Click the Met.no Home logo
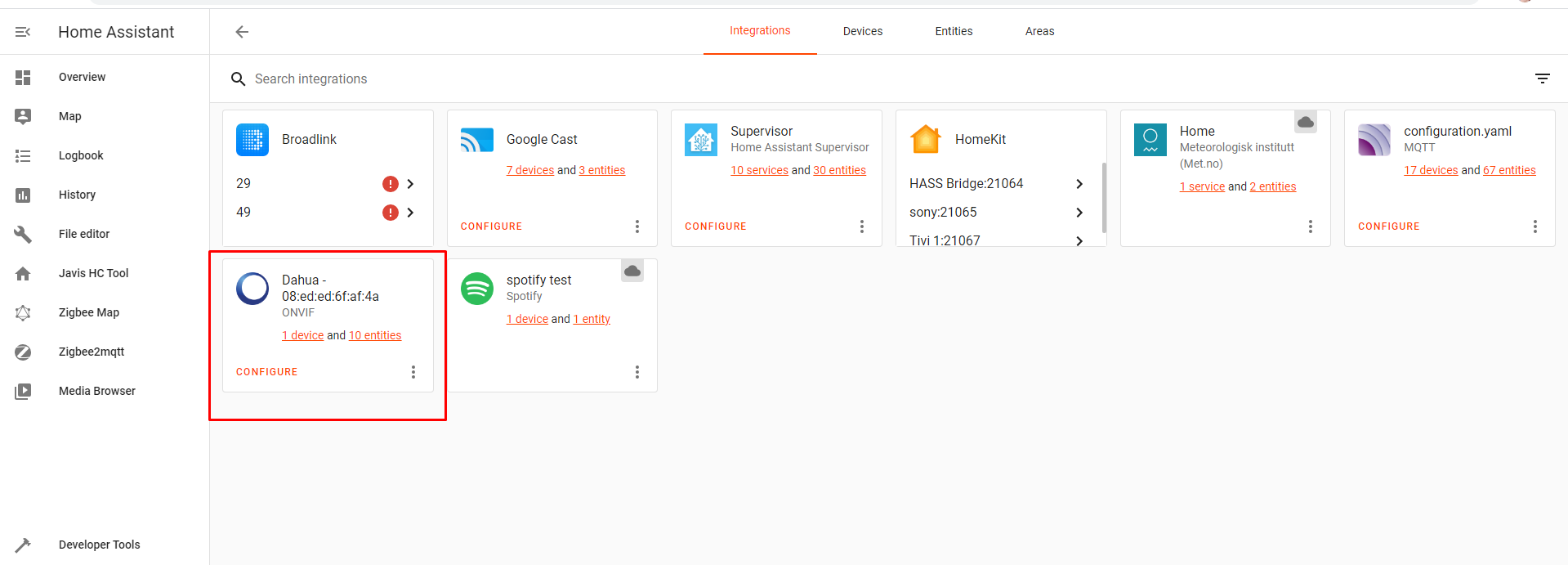 click(1150, 140)
